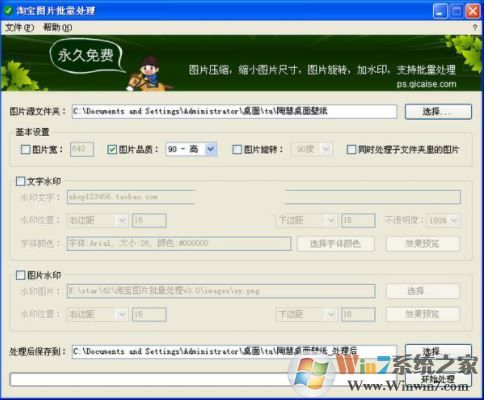Click the processing progress bar
This screenshot has height=400, width=485.
click(203, 380)
